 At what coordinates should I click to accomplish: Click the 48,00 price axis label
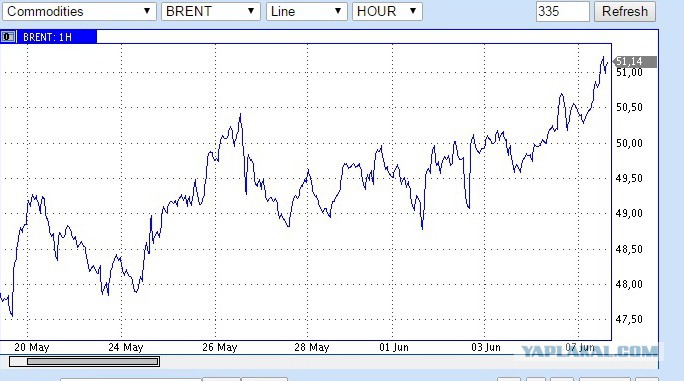click(629, 284)
